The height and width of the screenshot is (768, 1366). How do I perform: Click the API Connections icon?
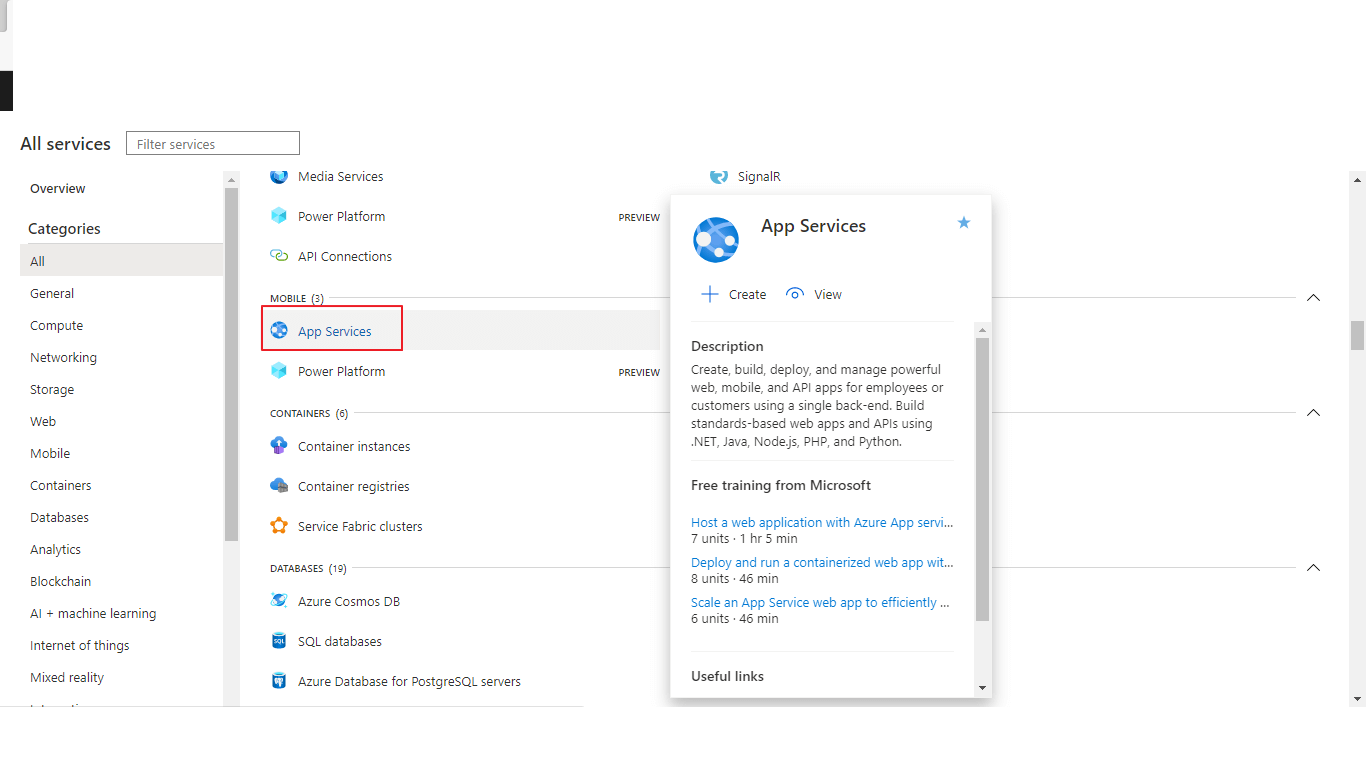[279, 256]
